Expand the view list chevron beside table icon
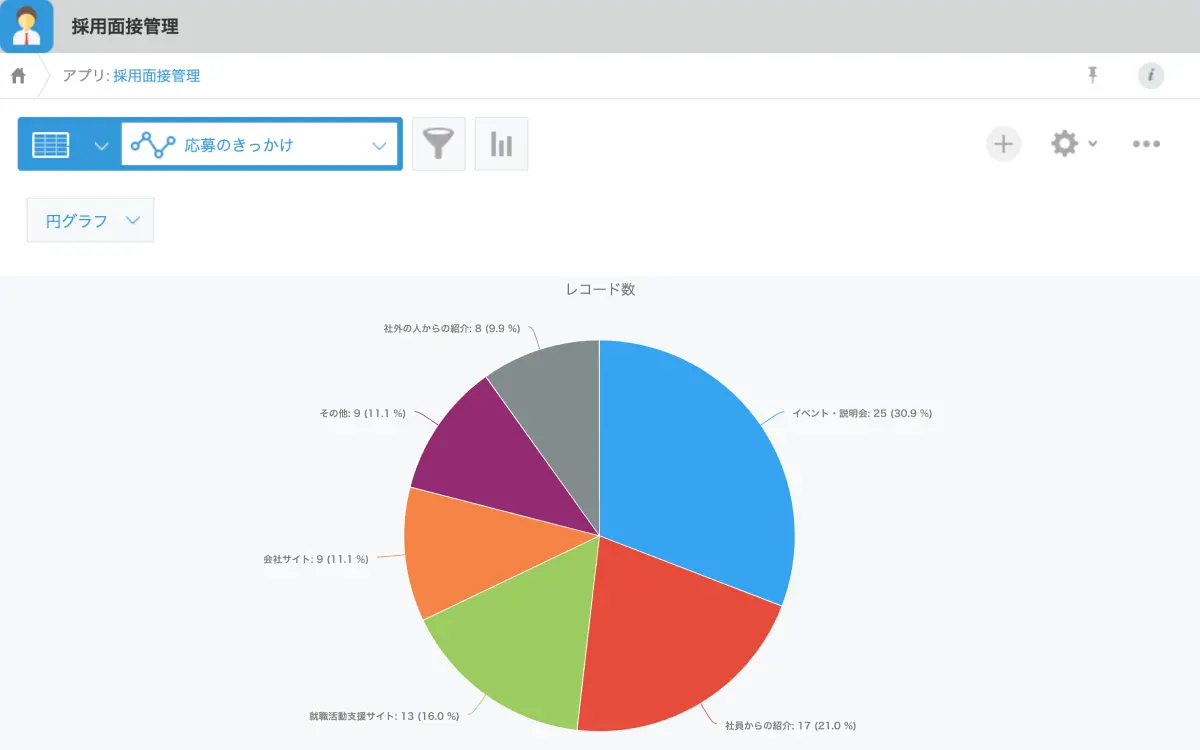The image size is (1200, 750). pos(101,145)
